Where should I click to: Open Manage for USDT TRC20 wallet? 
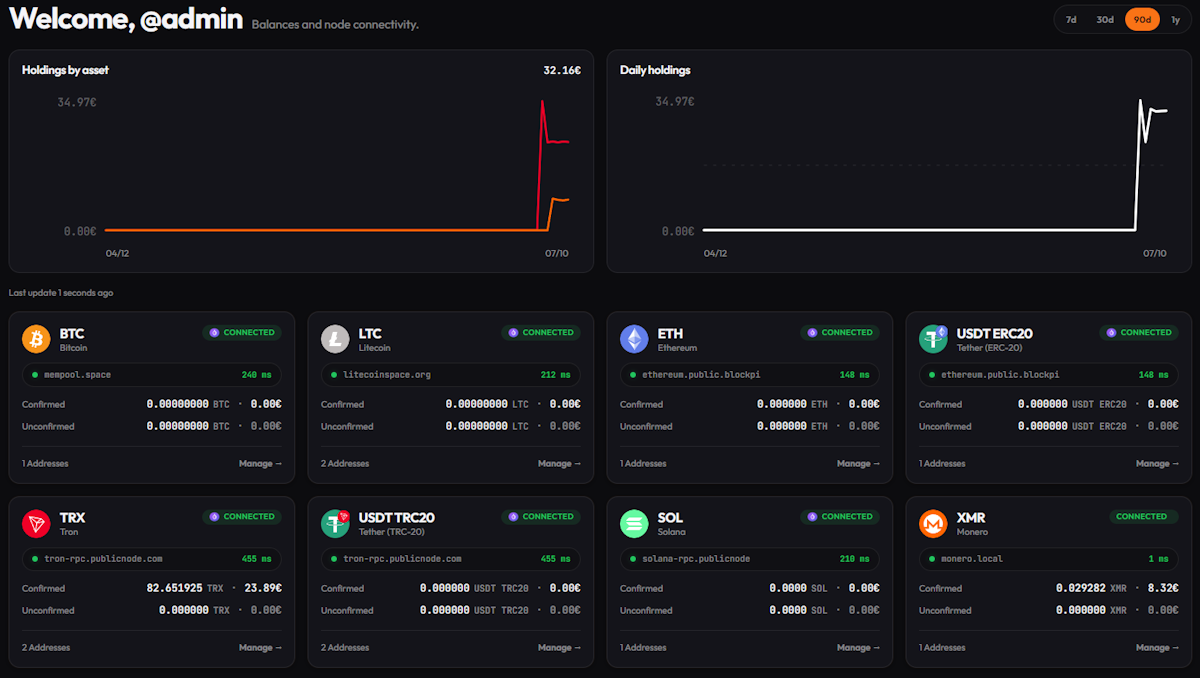point(559,647)
